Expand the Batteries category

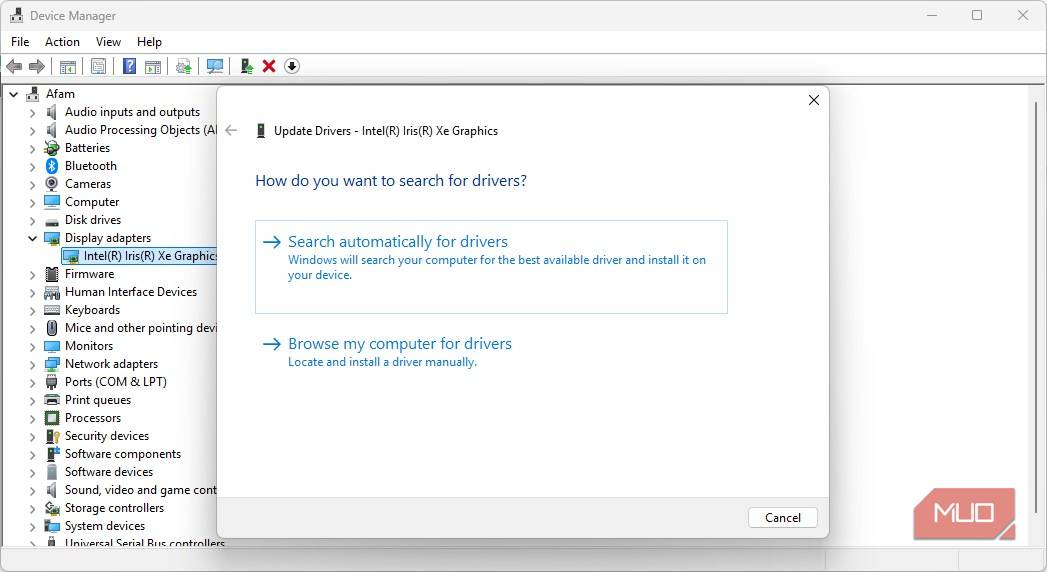pos(32,148)
